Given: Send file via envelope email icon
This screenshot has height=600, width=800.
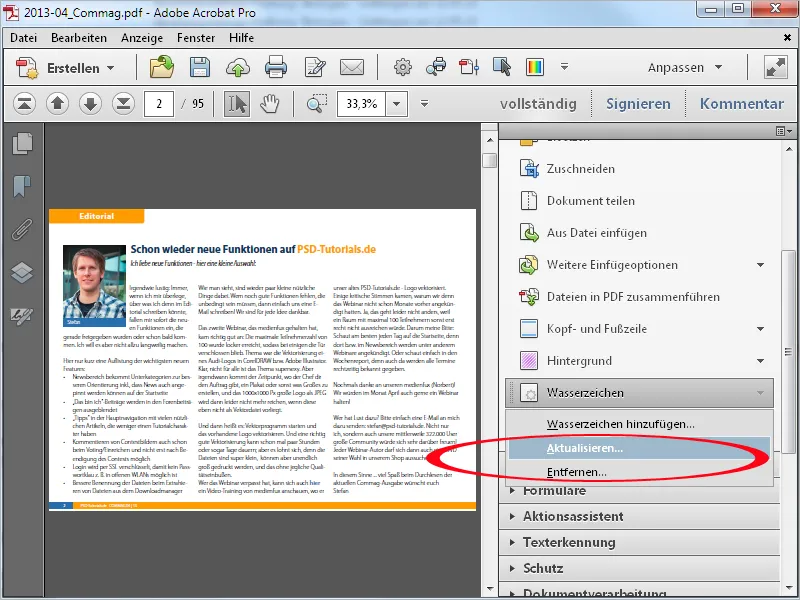Looking at the screenshot, I should 352,67.
